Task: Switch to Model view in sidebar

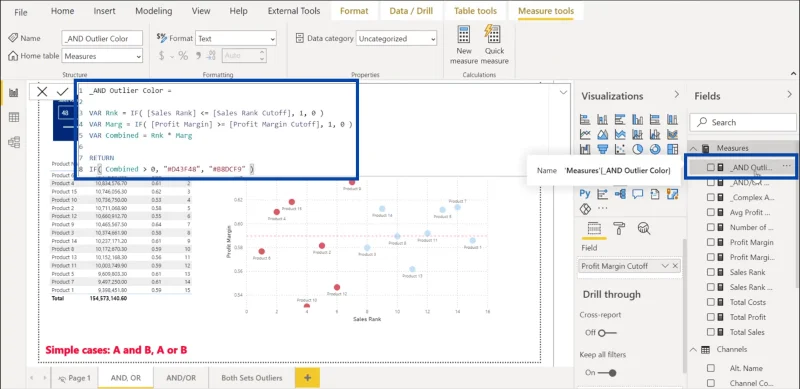Action: (x=14, y=142)
